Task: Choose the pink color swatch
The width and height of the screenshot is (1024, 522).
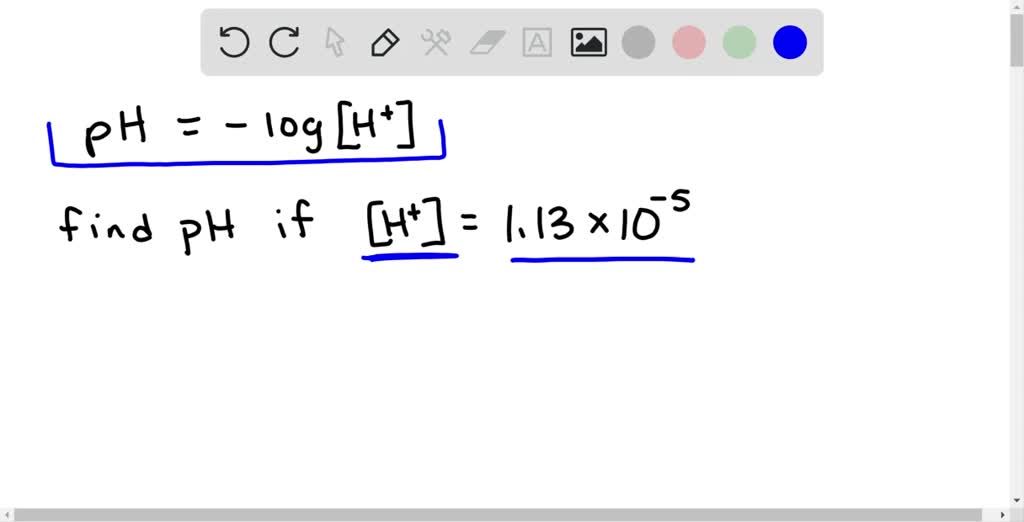Action: tap(689, 42)
